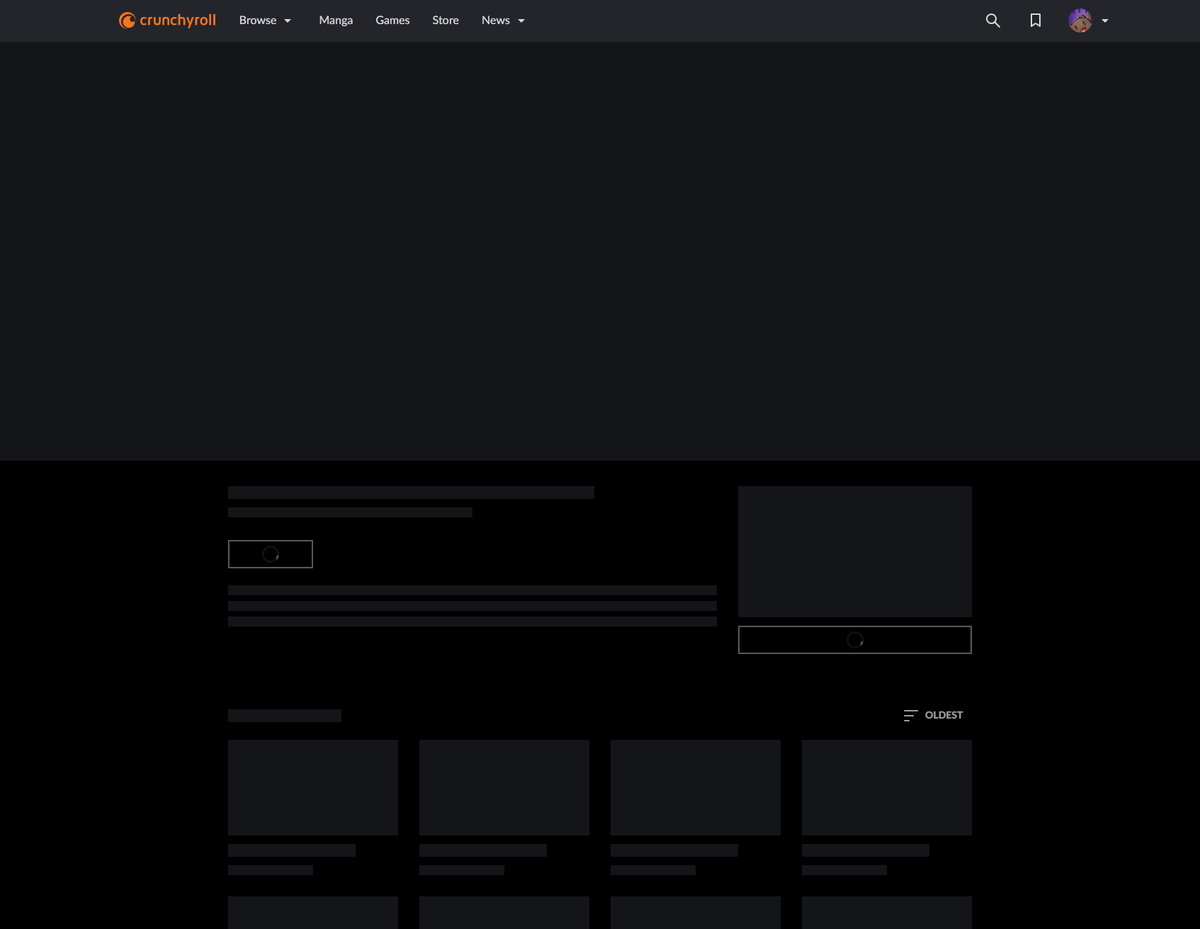Open the Games menu item
The width and height of the screenshot is (1200, 929).
(392, 20)
